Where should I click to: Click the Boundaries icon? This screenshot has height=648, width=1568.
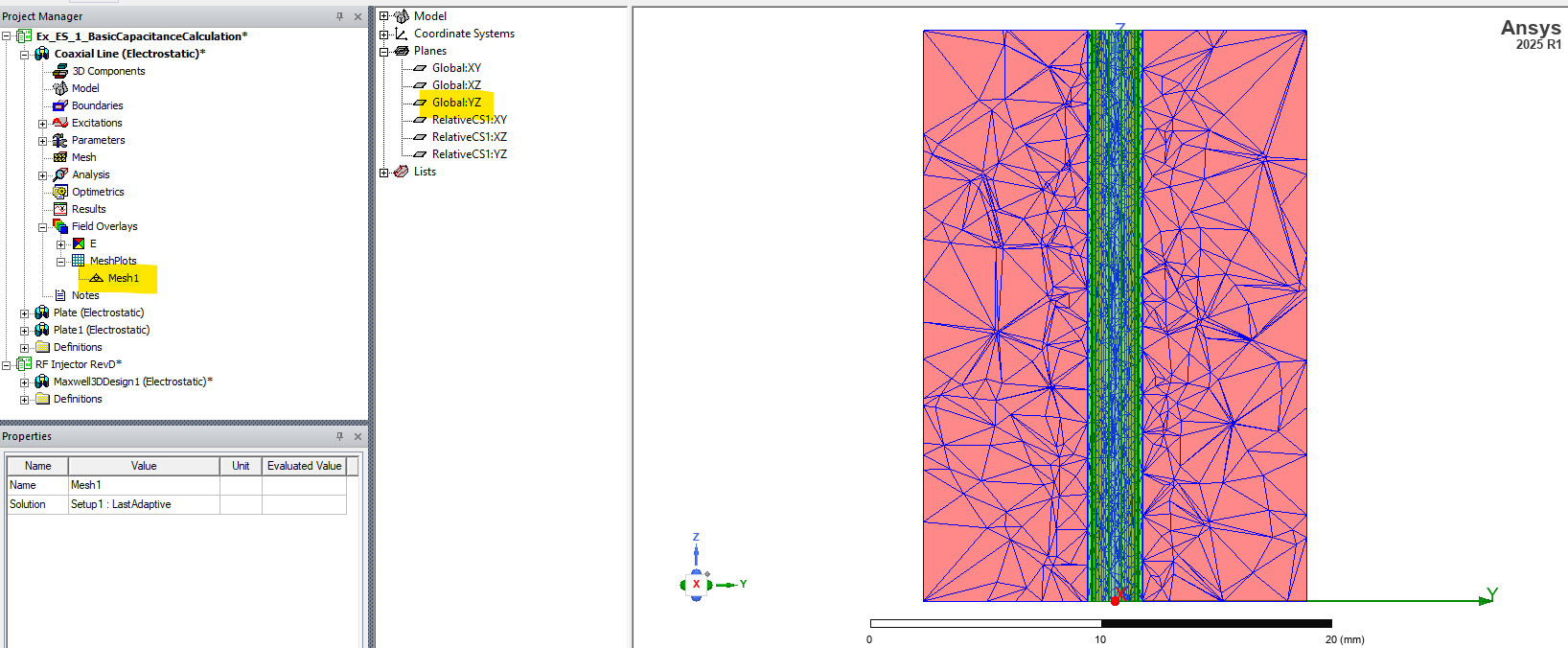pos(60,105)
